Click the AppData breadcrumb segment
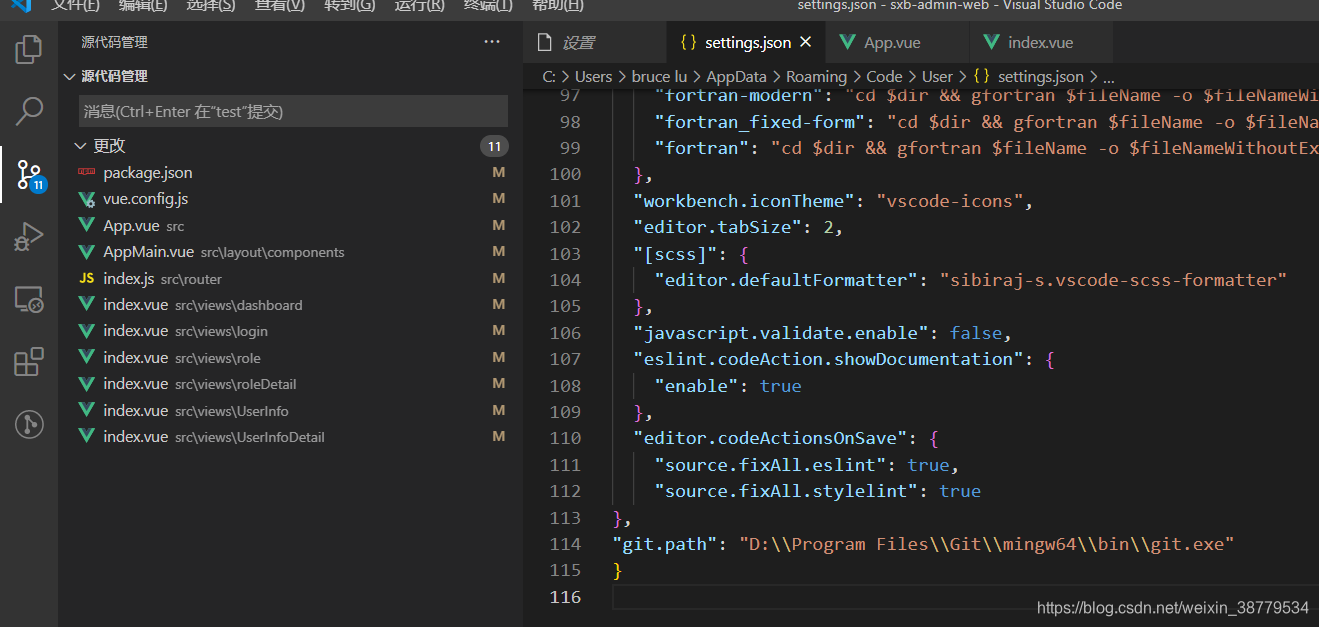 coord(736,76)
